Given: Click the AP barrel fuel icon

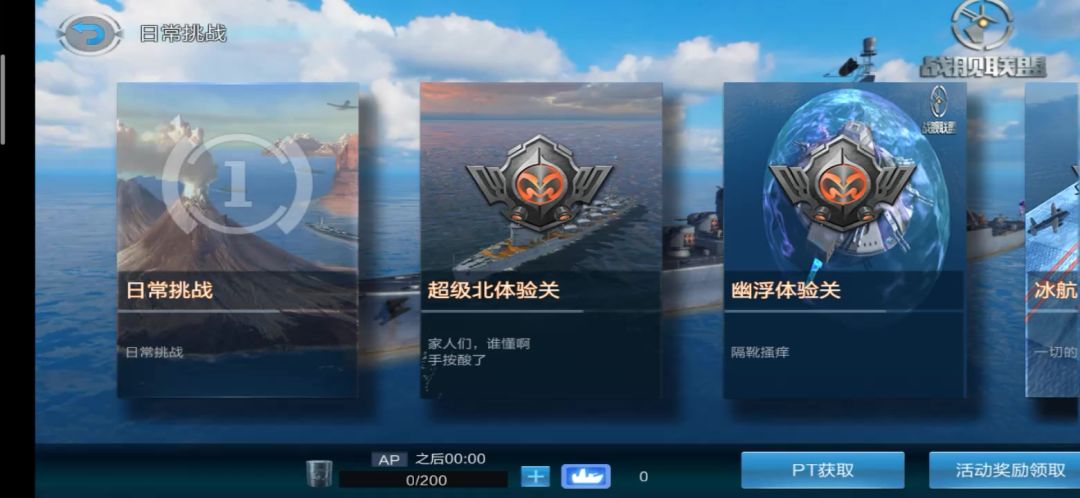Looking at the screenshot, I should tap(320, 473).
